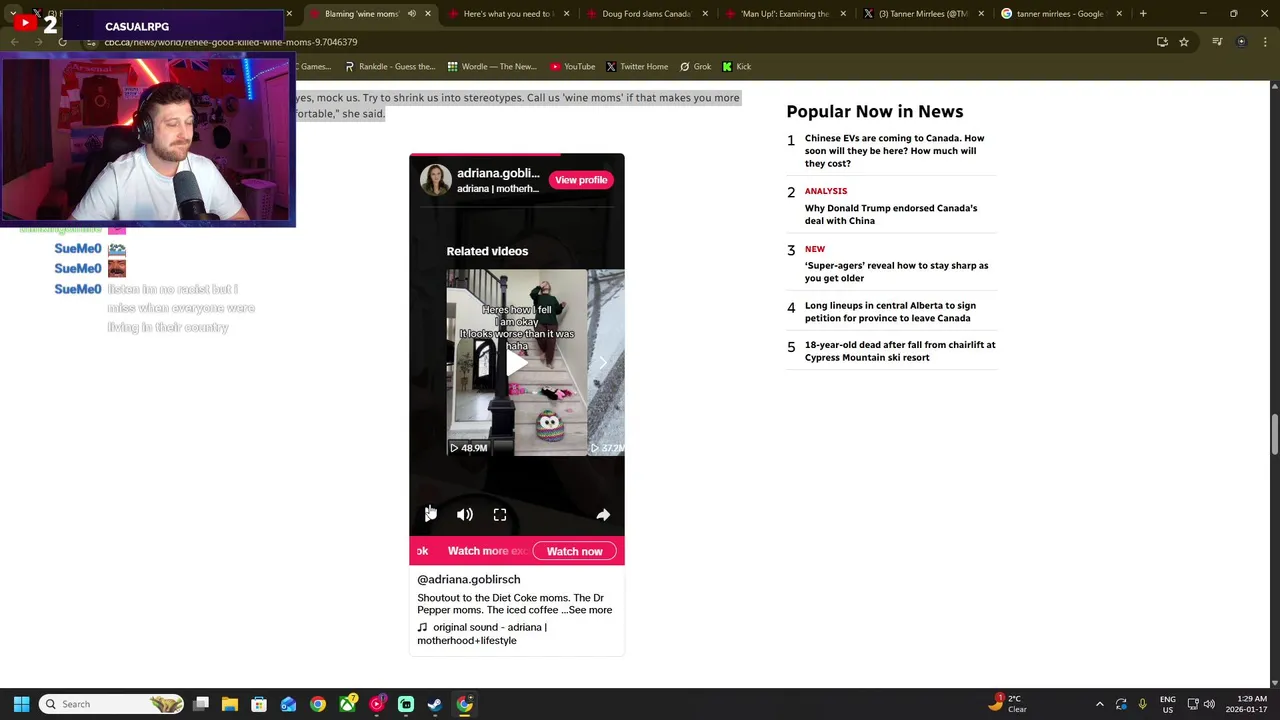Viewport: 1280px width, 720px height.
Task: Click the Watch now button
Action: coord(575,551)
